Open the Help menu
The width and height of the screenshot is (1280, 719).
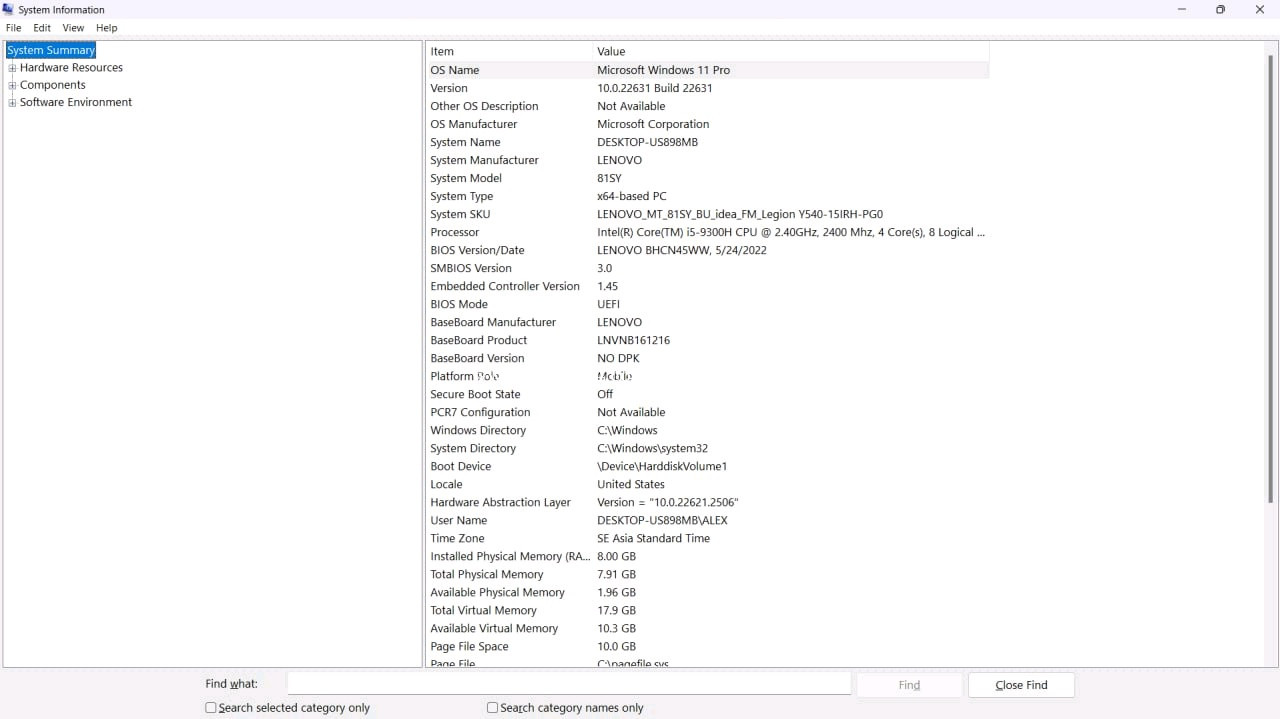tap(106, 28)
